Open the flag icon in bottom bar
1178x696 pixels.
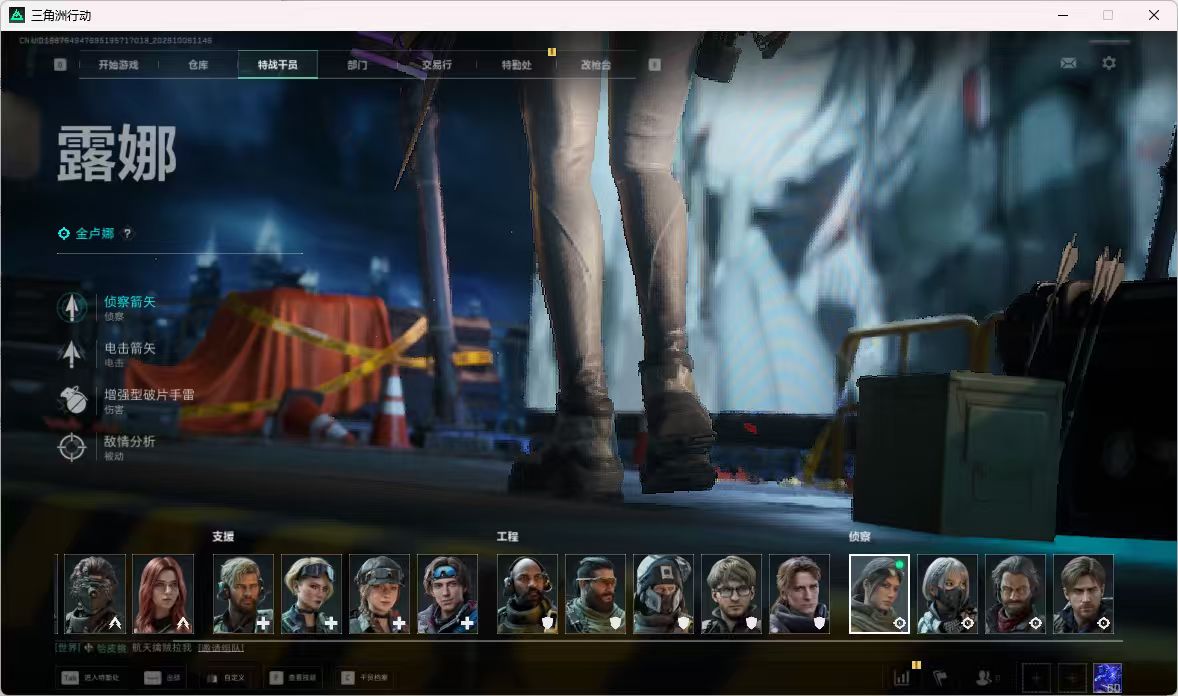[x=940, y=678]
